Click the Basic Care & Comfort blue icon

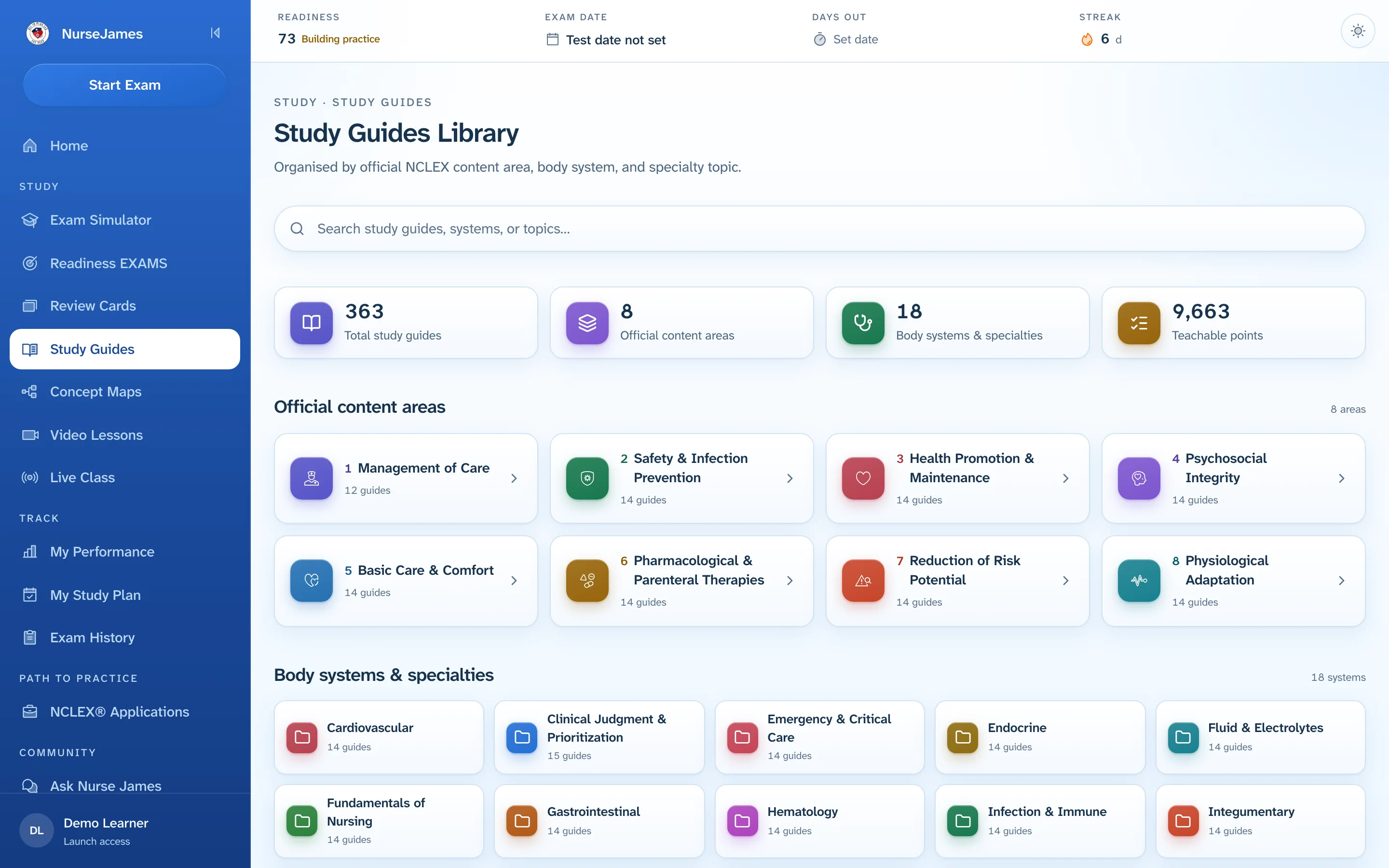pyautogui.click(x=311, y=581)
